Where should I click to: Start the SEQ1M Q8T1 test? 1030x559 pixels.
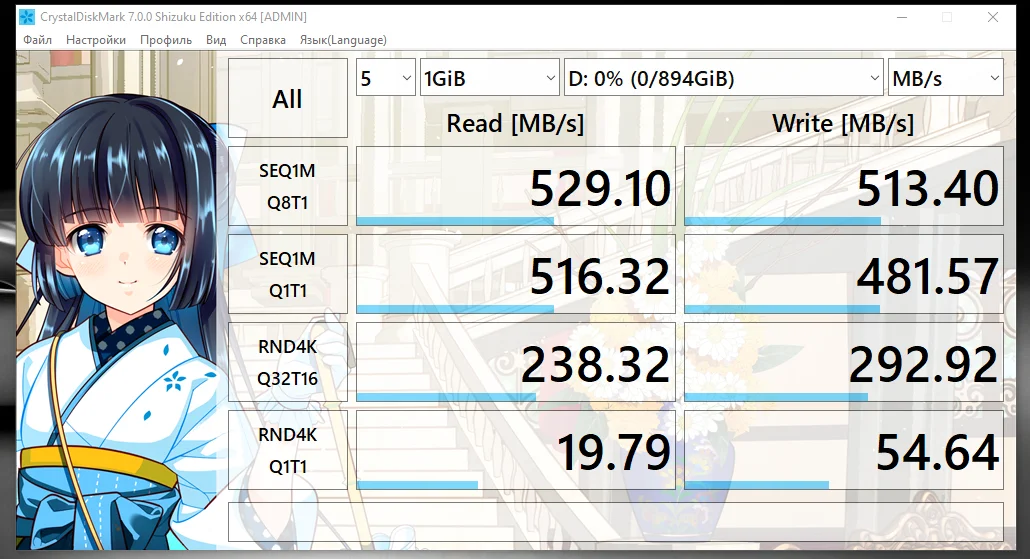[x=288, y=186]
